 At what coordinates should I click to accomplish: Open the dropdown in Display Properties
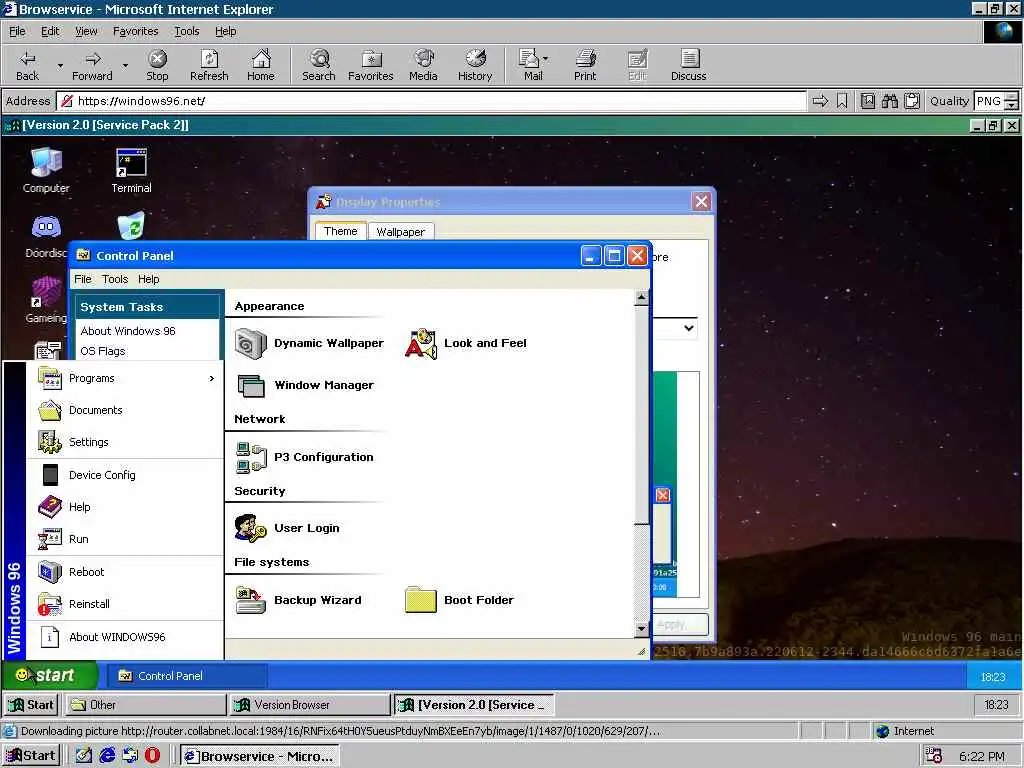click(x=688, y=328)
